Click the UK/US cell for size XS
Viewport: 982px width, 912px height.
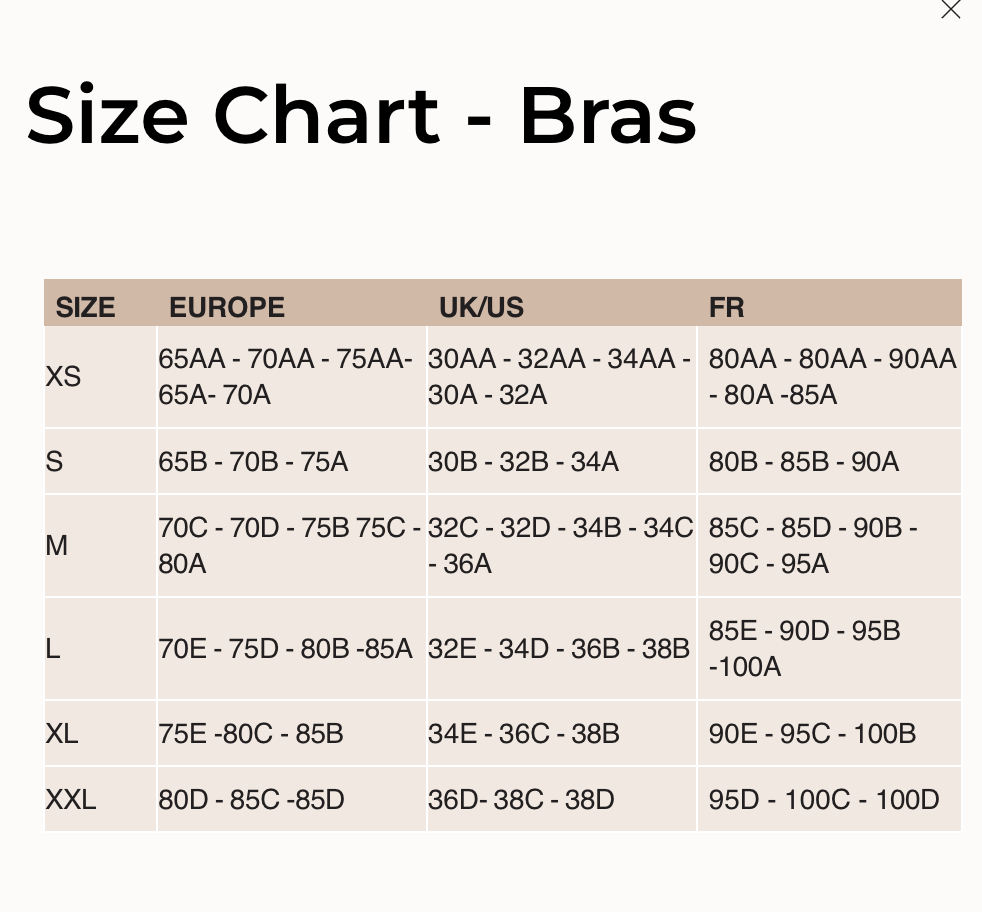click(x=560, y=376)
